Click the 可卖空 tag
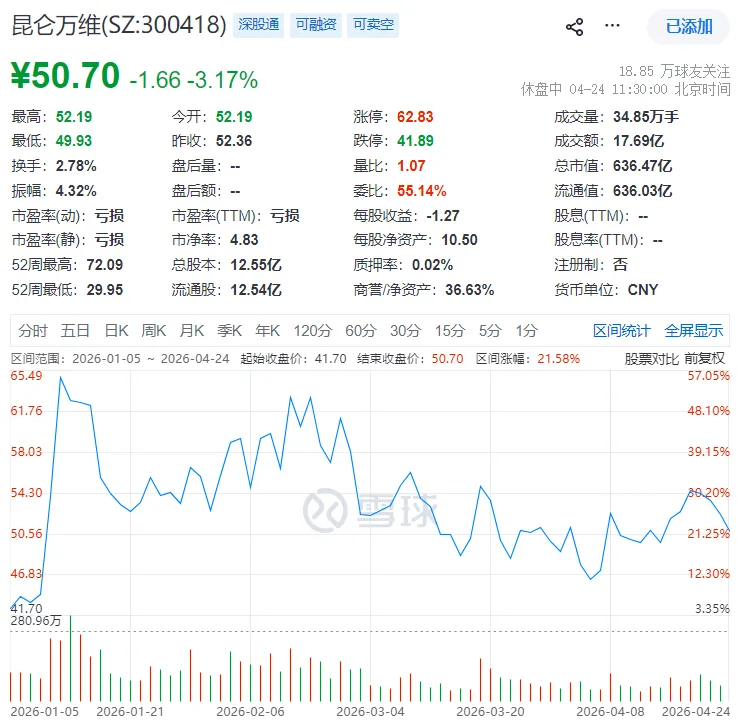 [373, 25]
